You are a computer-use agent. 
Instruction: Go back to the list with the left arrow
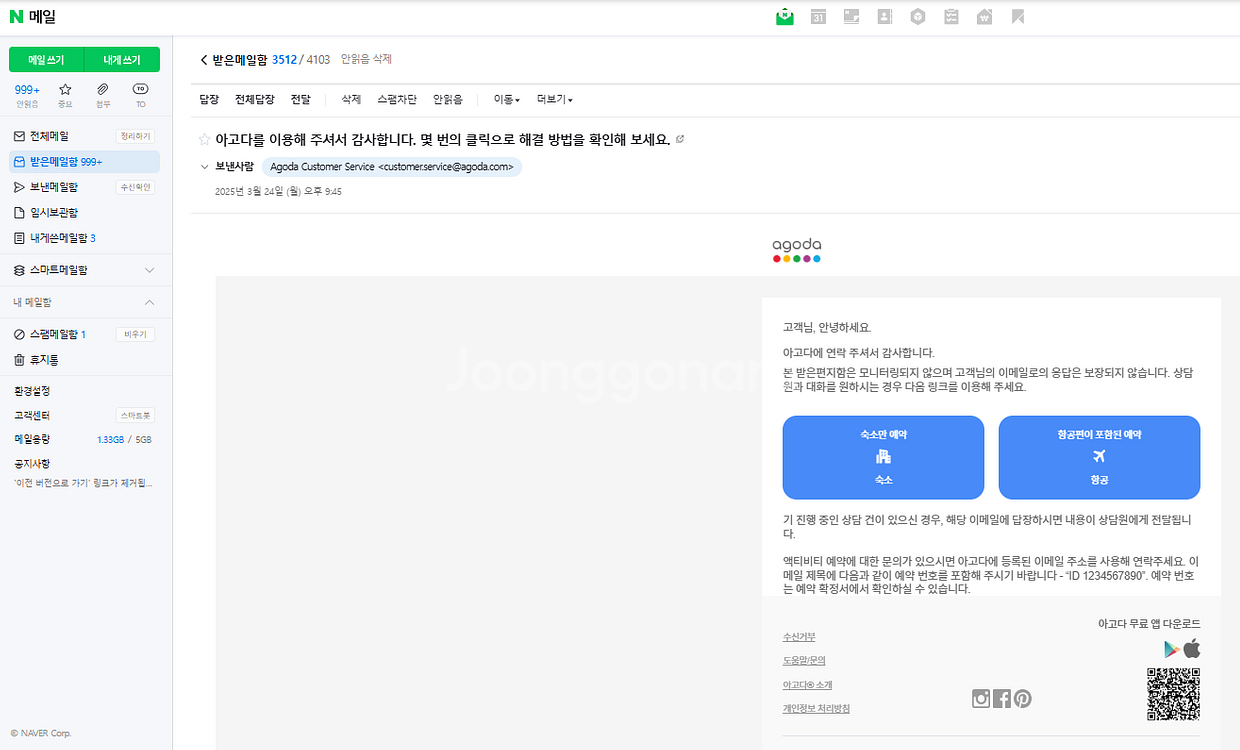click(204, 60)
